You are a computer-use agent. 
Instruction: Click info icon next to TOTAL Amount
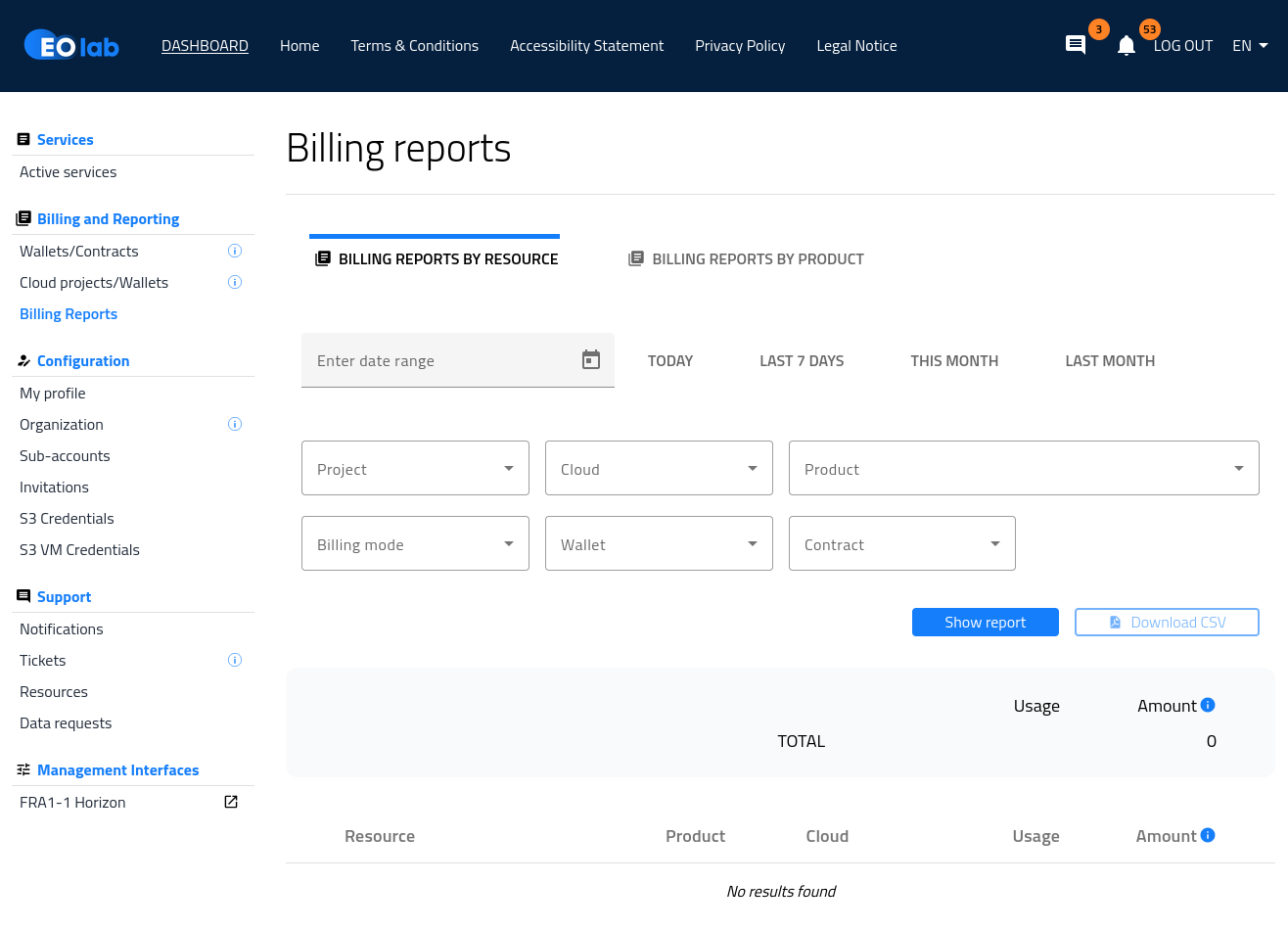pyautogui.click(x=1208, y=705)
